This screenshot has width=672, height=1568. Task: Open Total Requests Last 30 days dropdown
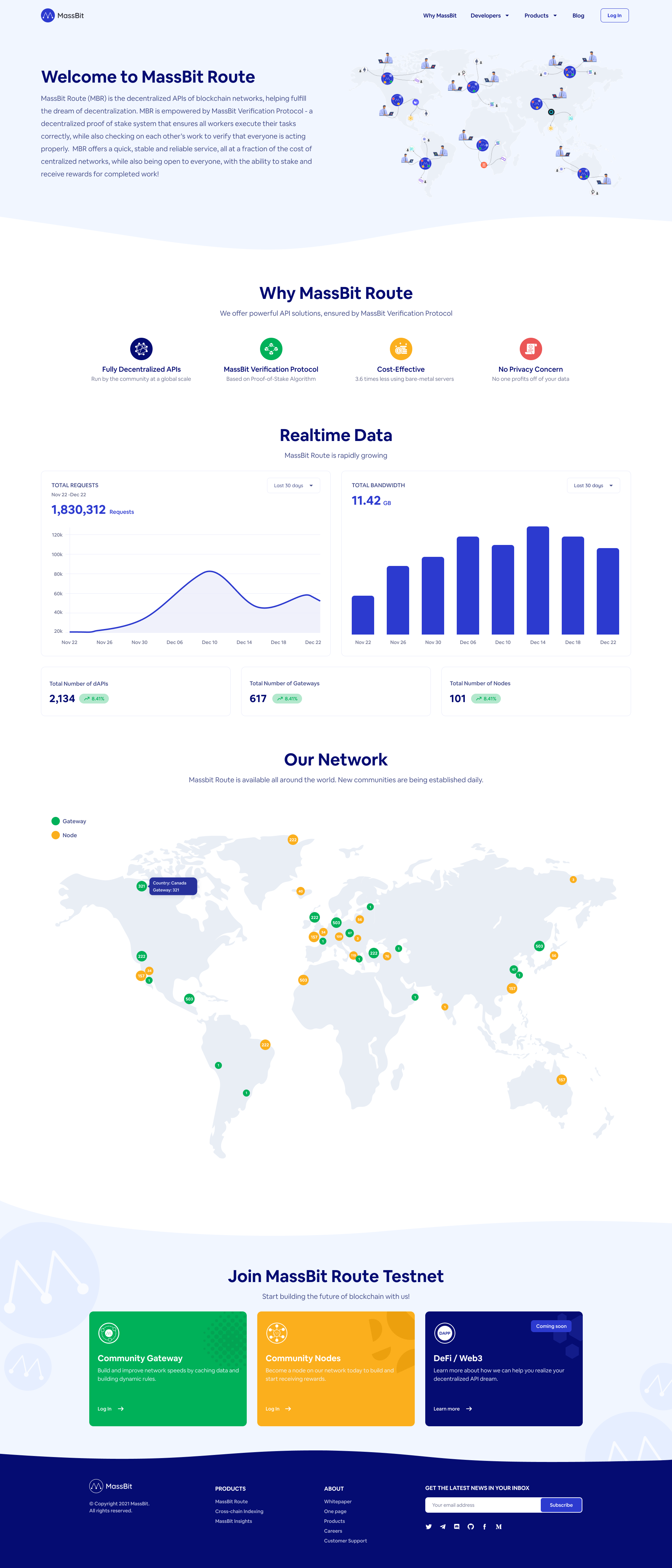293,485
